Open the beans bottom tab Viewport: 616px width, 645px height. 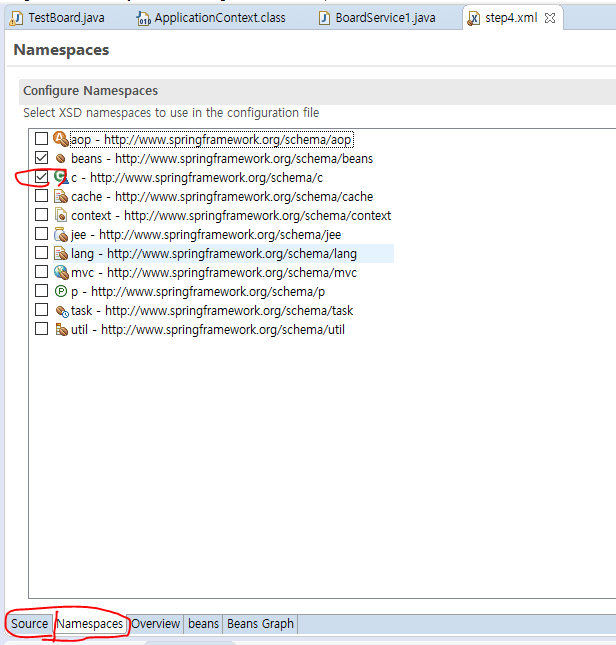click(203, 624)
